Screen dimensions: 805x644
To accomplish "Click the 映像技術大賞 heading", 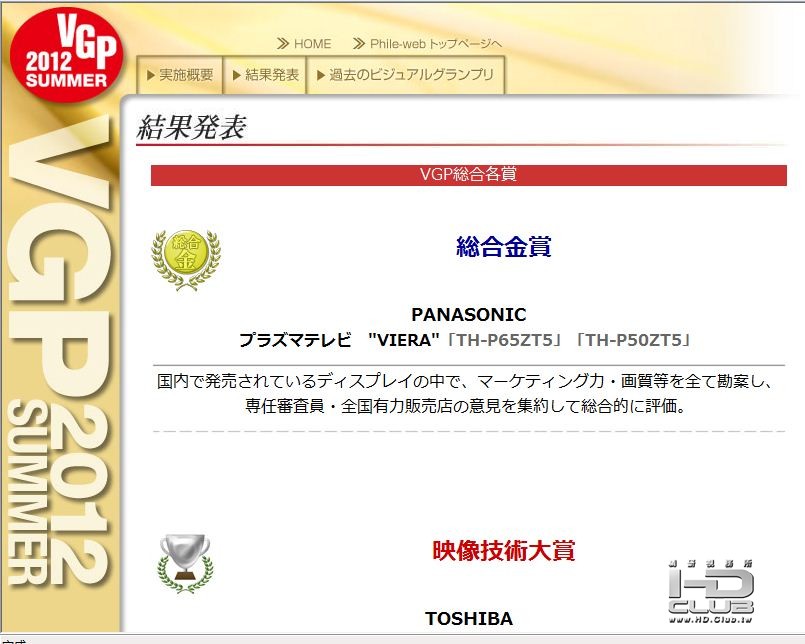I will pos(504,551).
